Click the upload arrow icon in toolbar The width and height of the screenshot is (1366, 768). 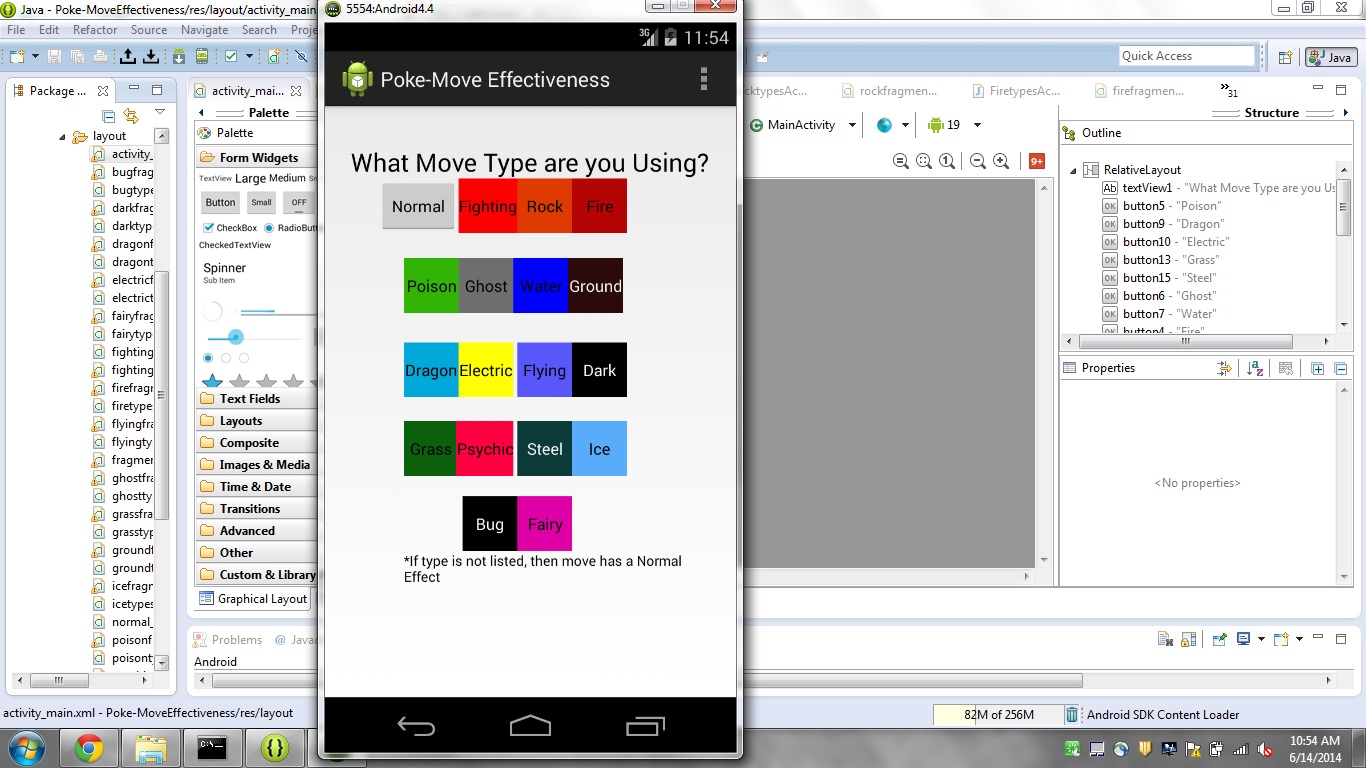point(128,56)
